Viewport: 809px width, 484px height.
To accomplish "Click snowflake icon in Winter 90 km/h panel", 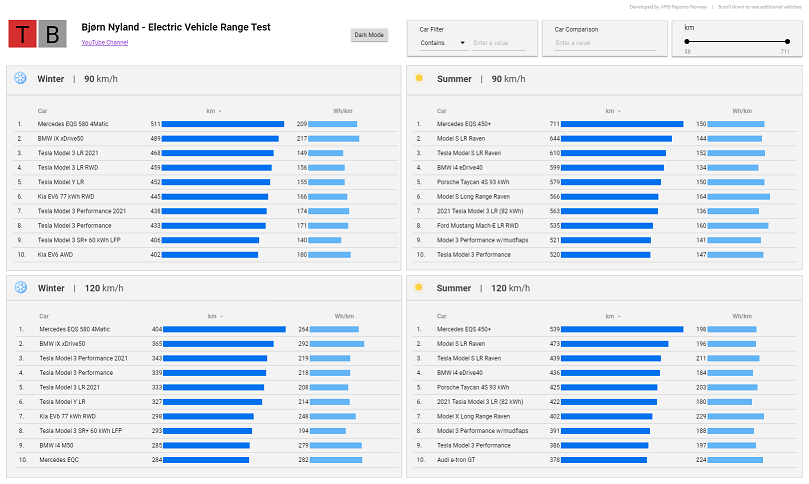I will [20, 78].
